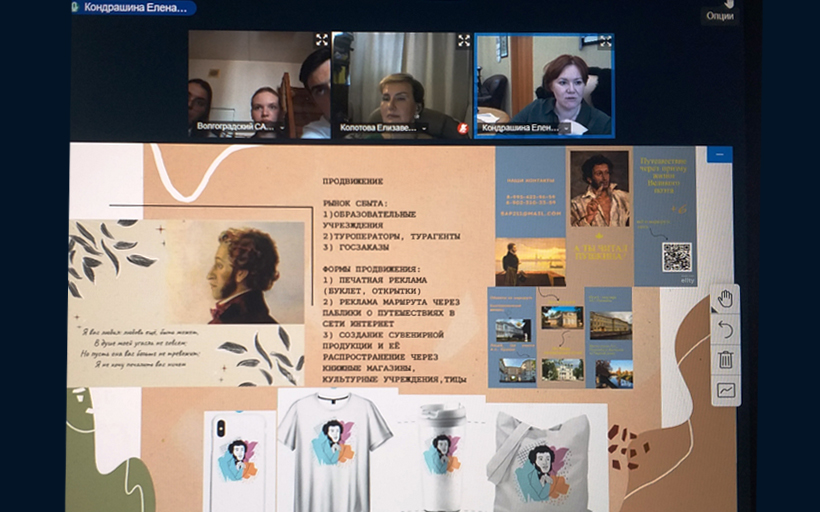Screen dimensions: 820x512
Task: Click the Pushkin phone case image
Action: (239, 462)
